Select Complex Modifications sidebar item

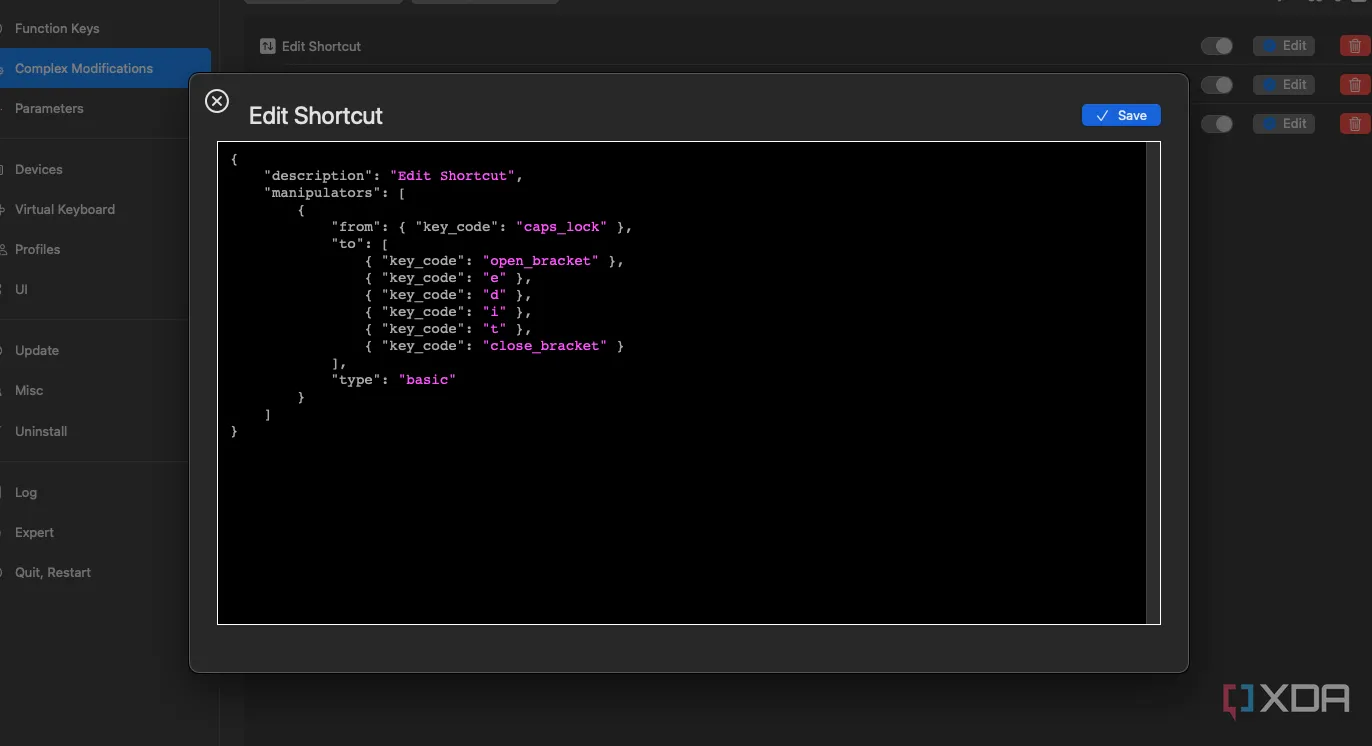pos(84,68)
